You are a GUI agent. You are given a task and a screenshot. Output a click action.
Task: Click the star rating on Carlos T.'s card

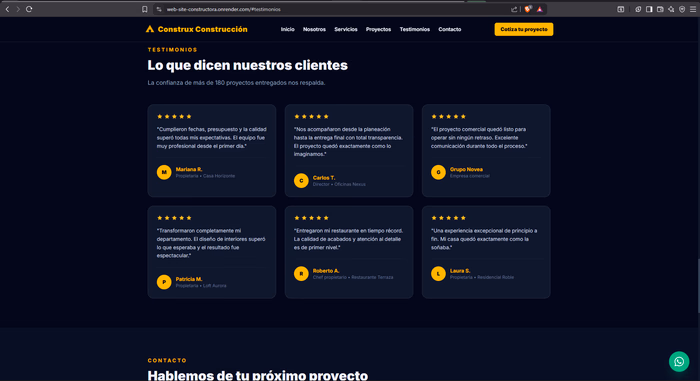pos(311,117)
